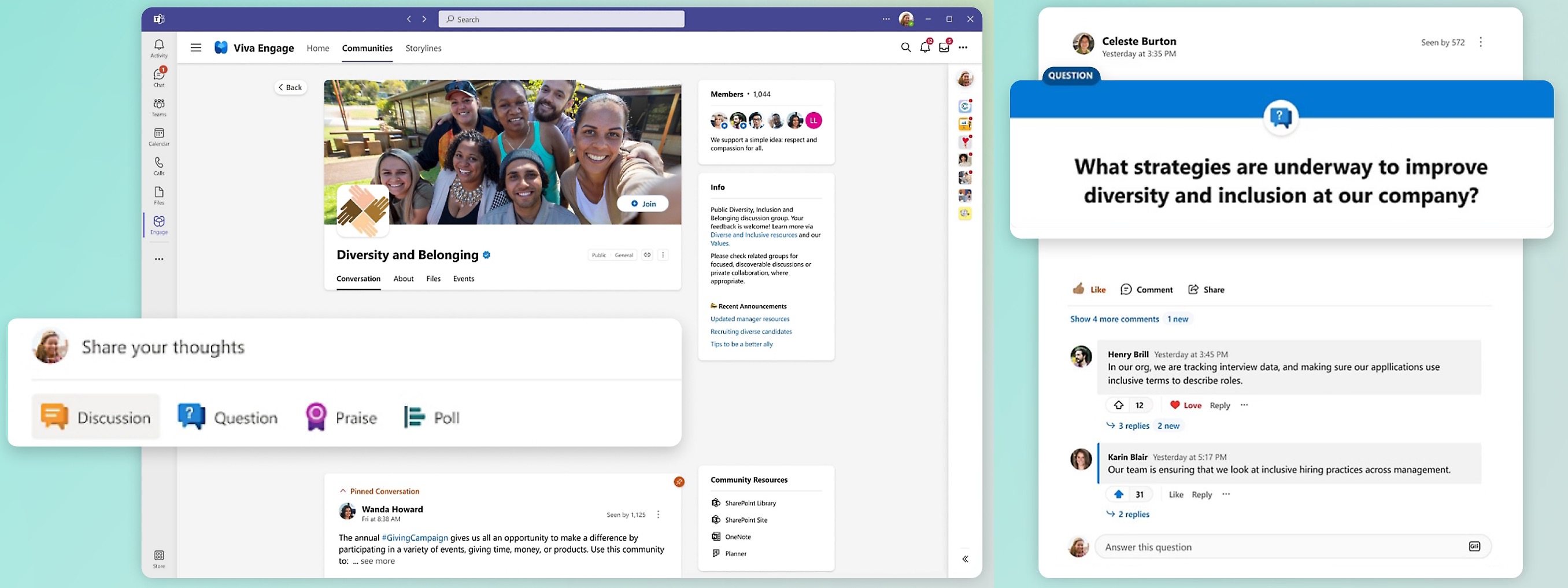Screen dimensions: 1568x588
Task: Open the community Events tab
Action: pos(464,279)
